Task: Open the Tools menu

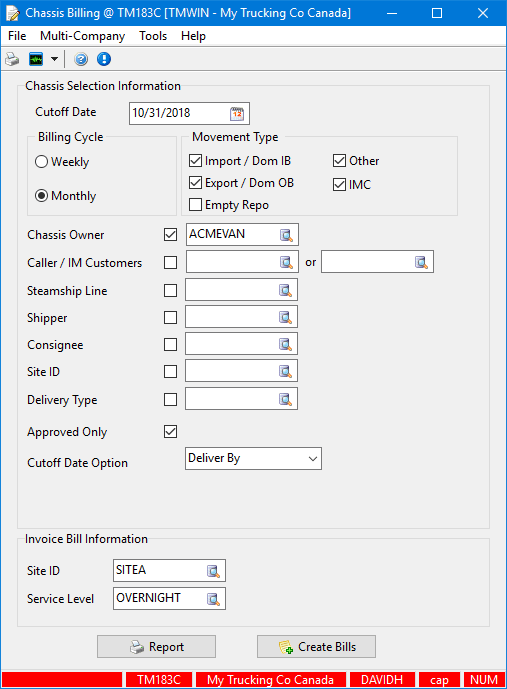Action: [153, 36]
